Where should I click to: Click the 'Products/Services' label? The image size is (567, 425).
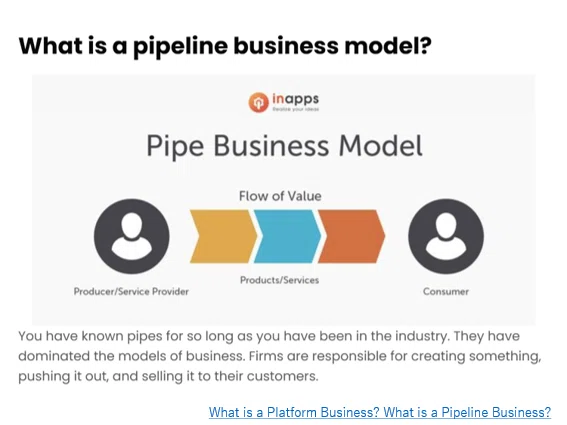[x=280, y=280]
